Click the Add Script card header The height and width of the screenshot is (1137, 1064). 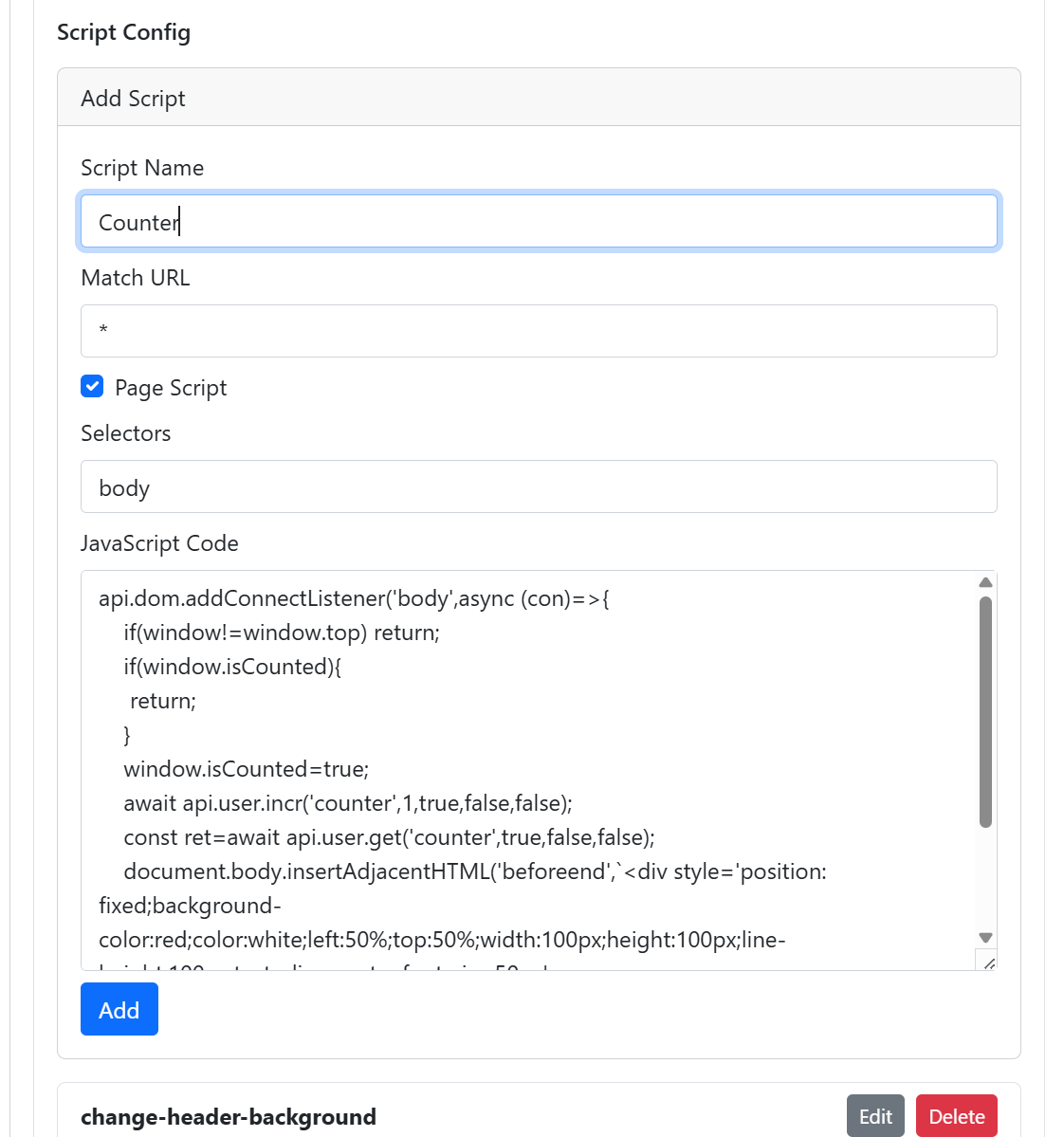pos(539,97)
